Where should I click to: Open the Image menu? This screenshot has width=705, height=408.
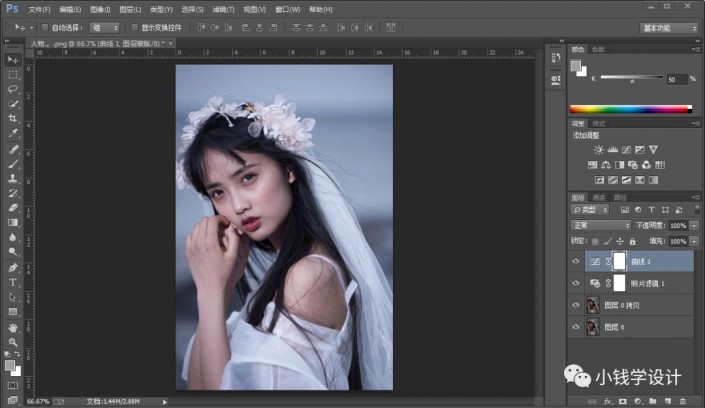(x=100, y=9)
